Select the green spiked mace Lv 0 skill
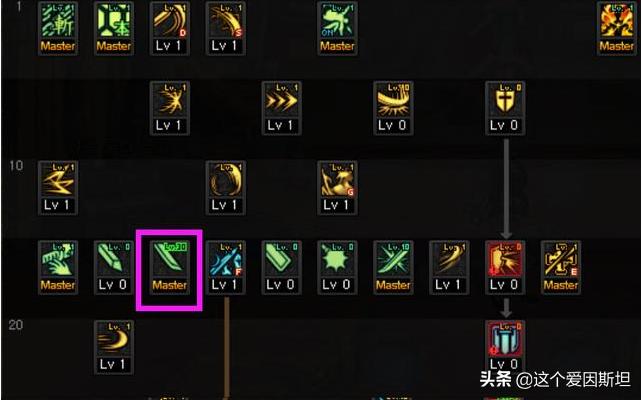This screenshot has width=643, height=400. pos(337,267)
